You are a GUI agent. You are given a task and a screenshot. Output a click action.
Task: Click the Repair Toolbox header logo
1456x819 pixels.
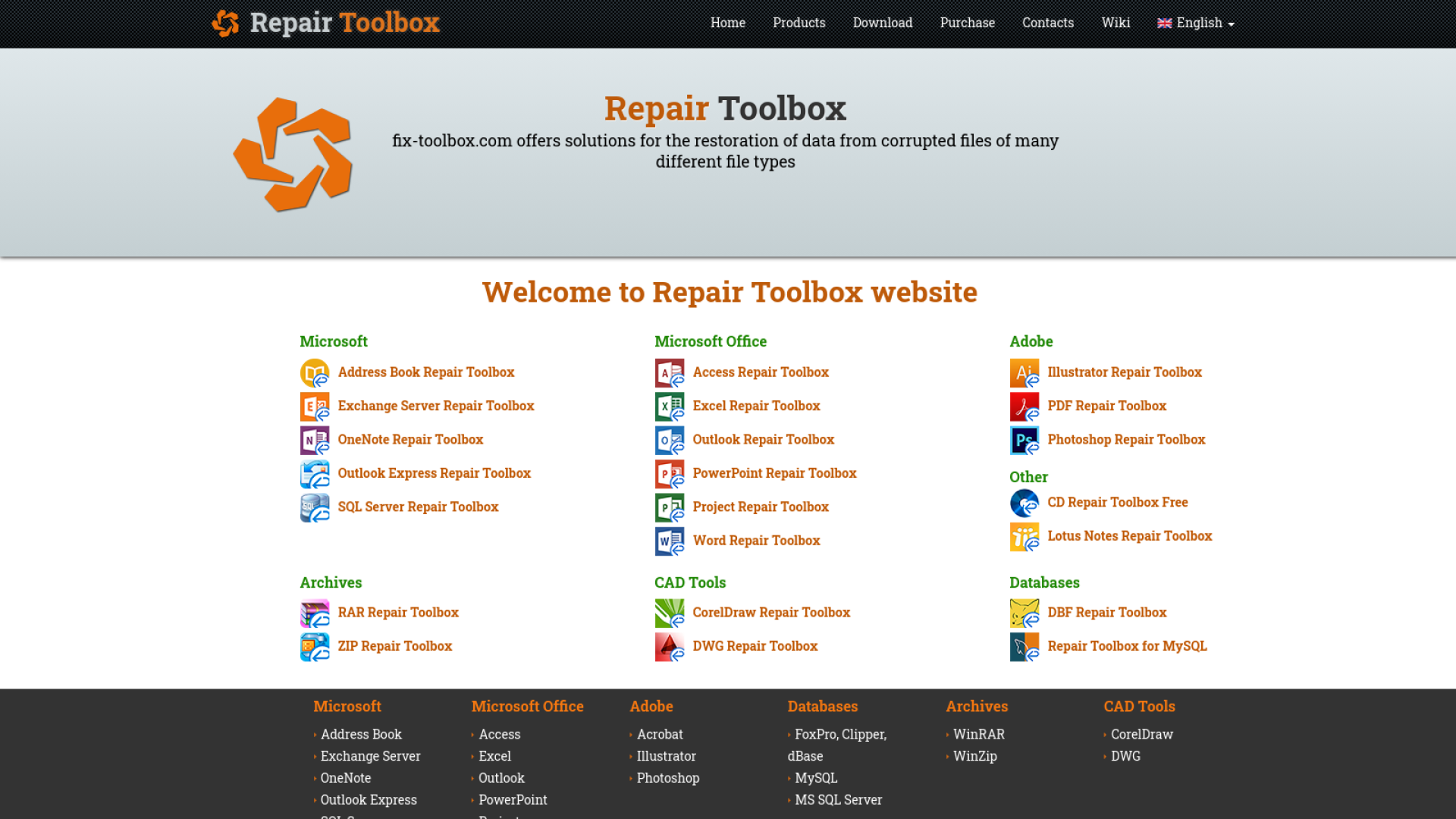(326, 23)
